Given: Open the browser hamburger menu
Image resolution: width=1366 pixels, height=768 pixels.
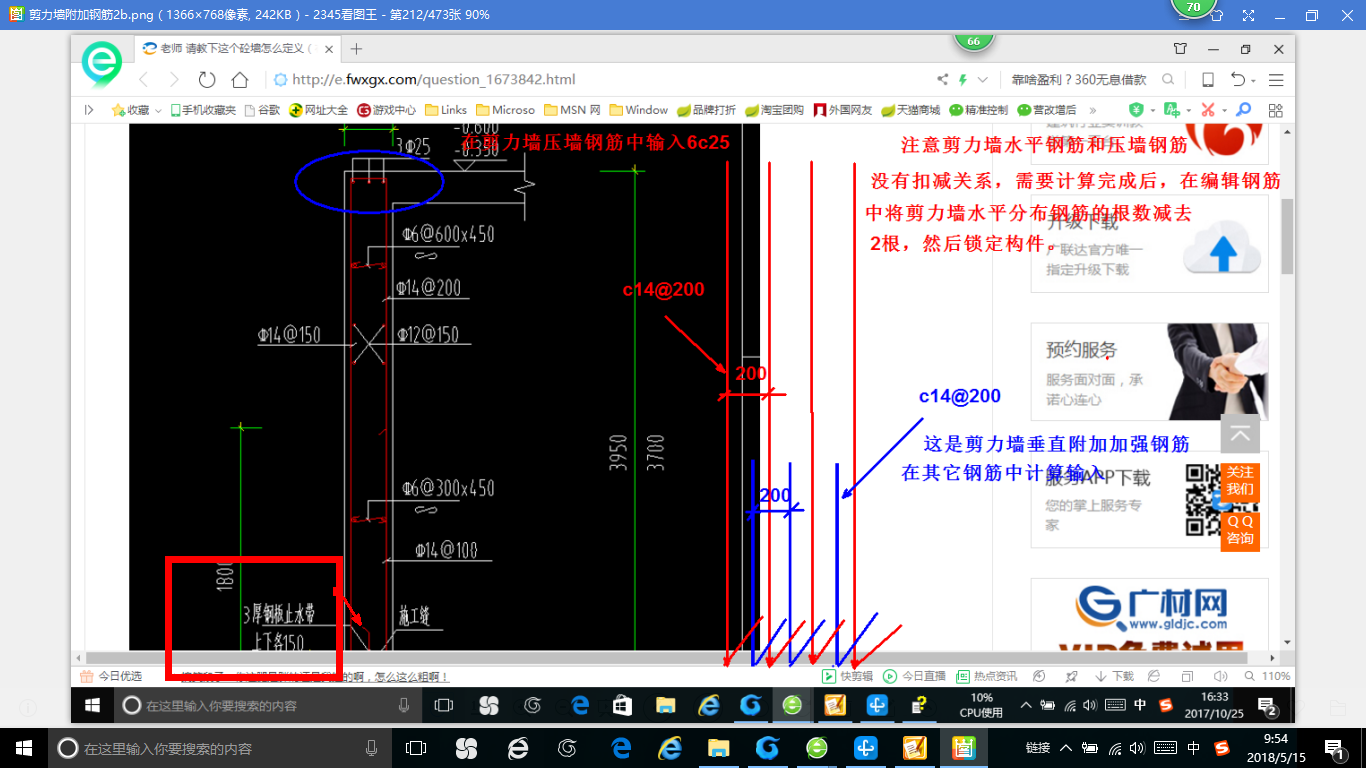Looking at the screenshot, I should [x=1276, y=80].
